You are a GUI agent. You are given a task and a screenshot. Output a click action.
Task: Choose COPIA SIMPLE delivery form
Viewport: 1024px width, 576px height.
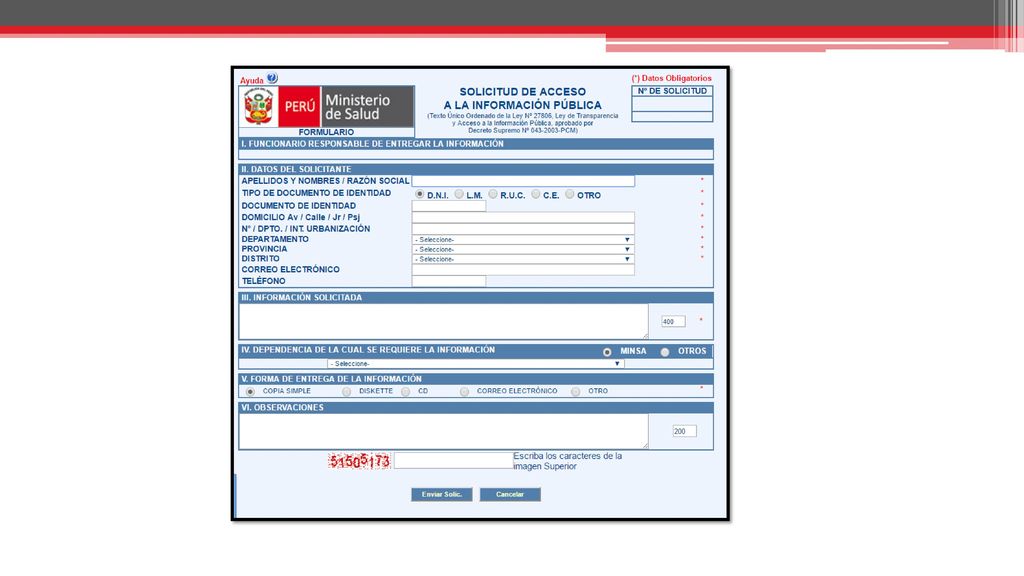(250, 392)
